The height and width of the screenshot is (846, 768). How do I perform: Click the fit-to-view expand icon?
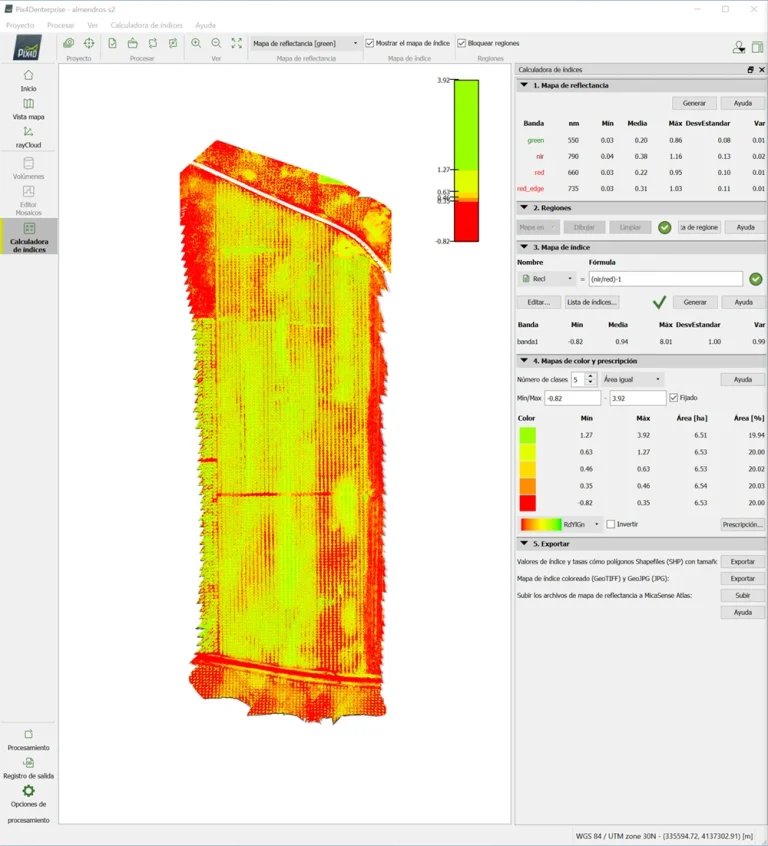[x=236, y=43]
